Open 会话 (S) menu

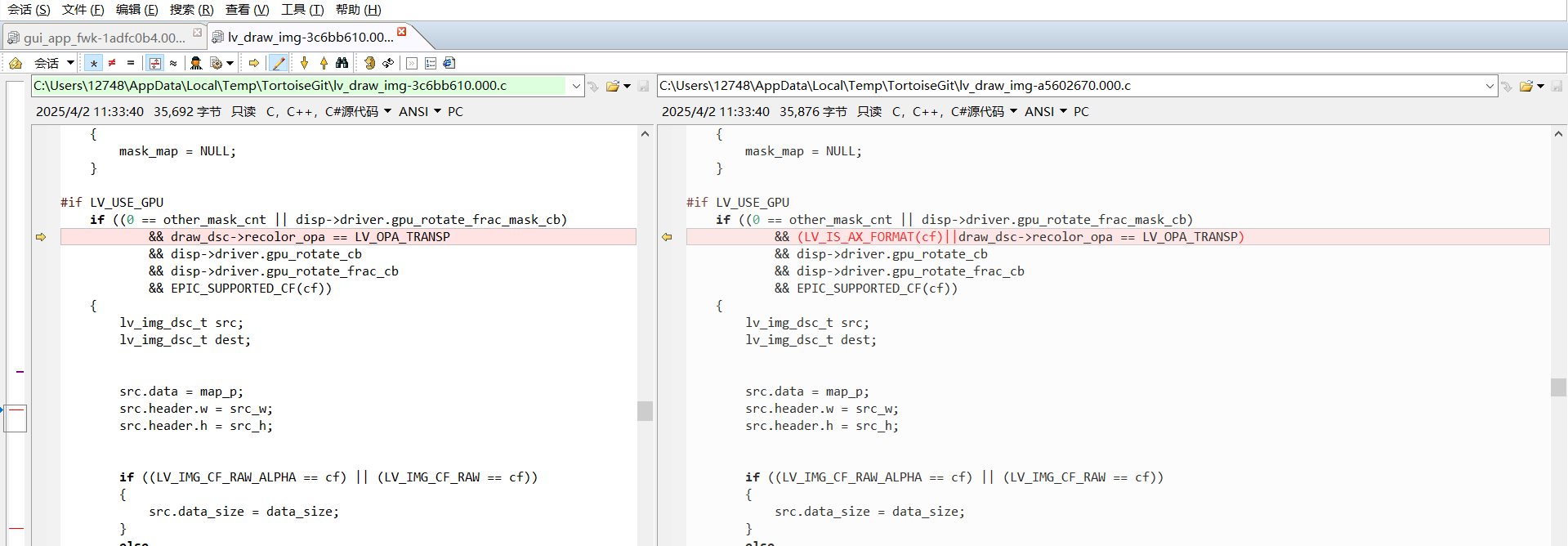point(29,10)
